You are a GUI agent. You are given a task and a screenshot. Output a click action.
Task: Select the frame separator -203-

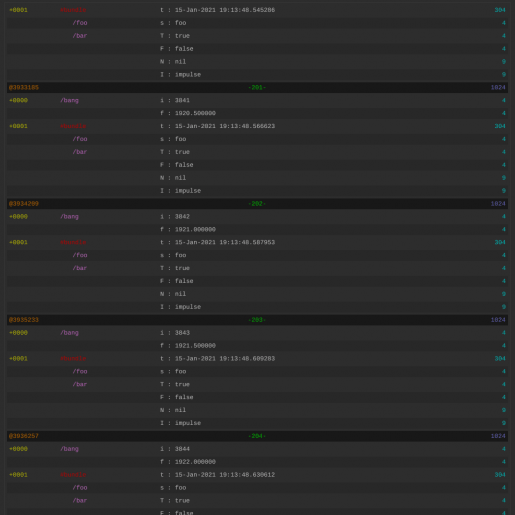pyautogui.click(x=257, y=320)
